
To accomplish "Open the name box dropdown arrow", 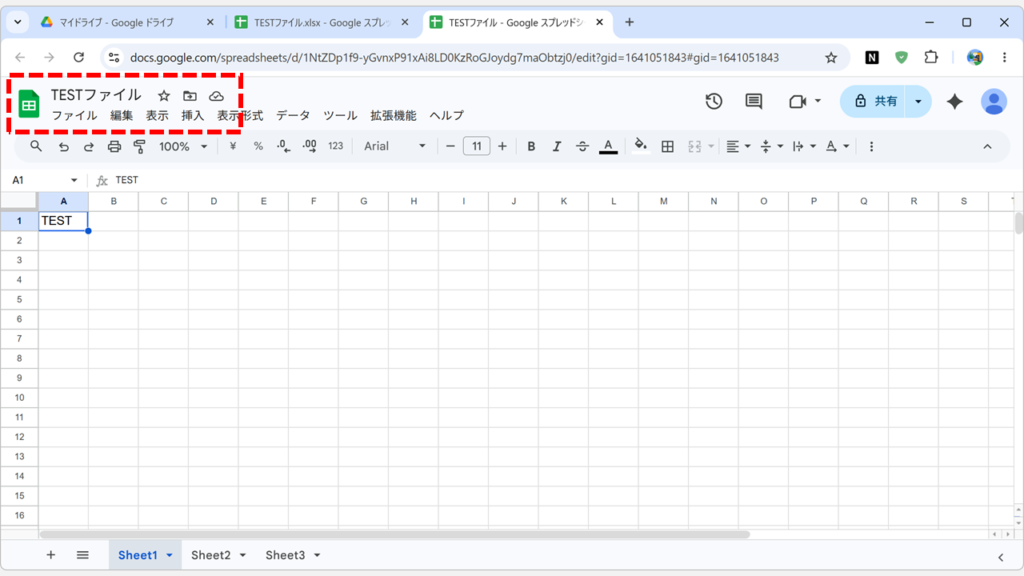I will (x=74, y=180).
